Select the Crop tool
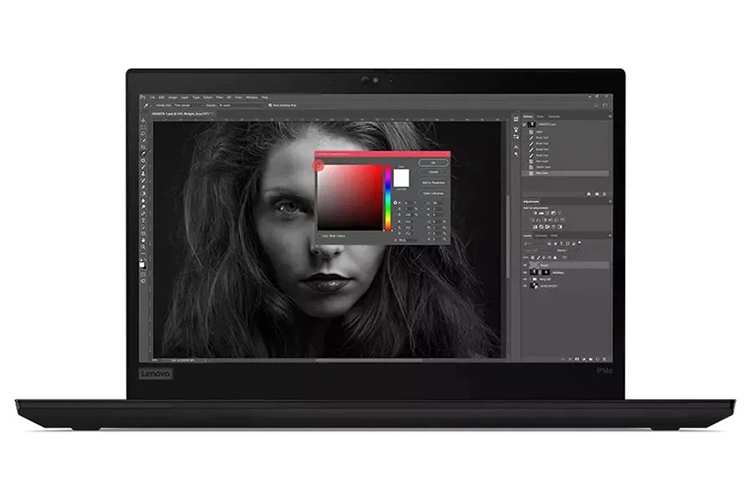The height and width of the screenshot is (500, 750). coord(143,146)
